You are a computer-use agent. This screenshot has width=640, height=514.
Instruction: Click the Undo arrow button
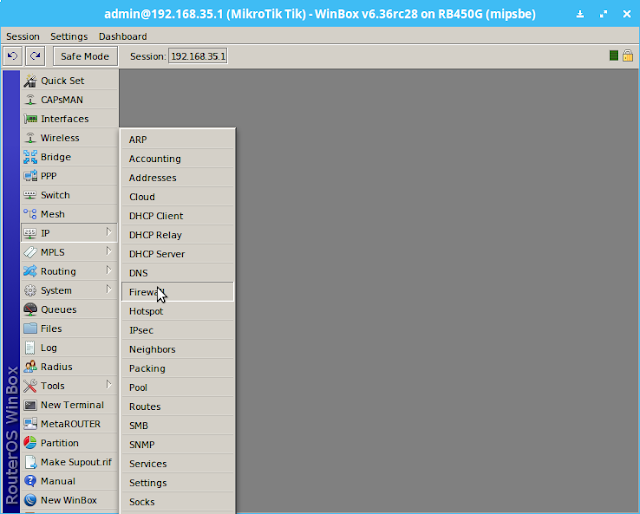coord(12,56)
